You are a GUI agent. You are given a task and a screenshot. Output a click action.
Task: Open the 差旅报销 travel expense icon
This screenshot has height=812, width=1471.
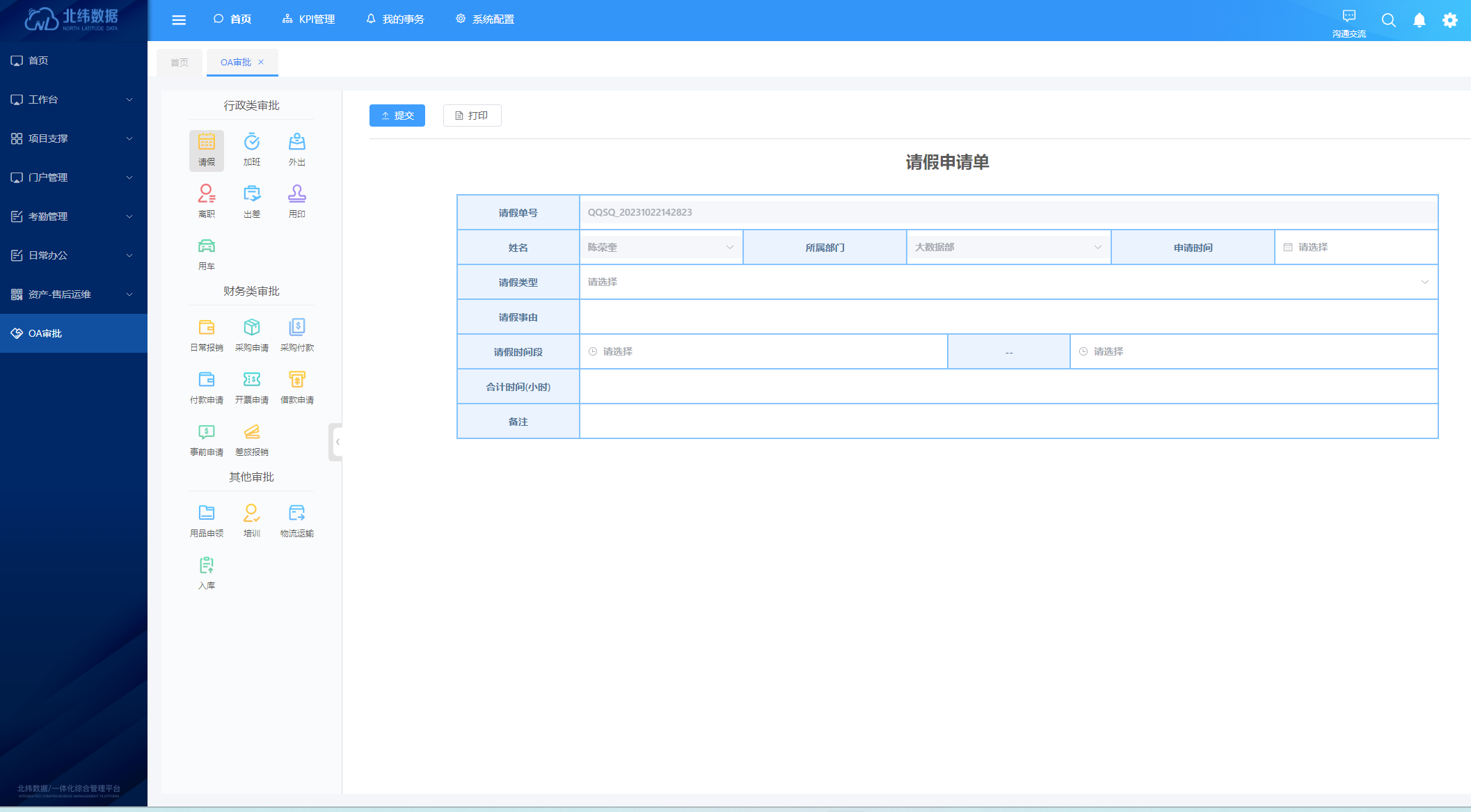point(252,440)
